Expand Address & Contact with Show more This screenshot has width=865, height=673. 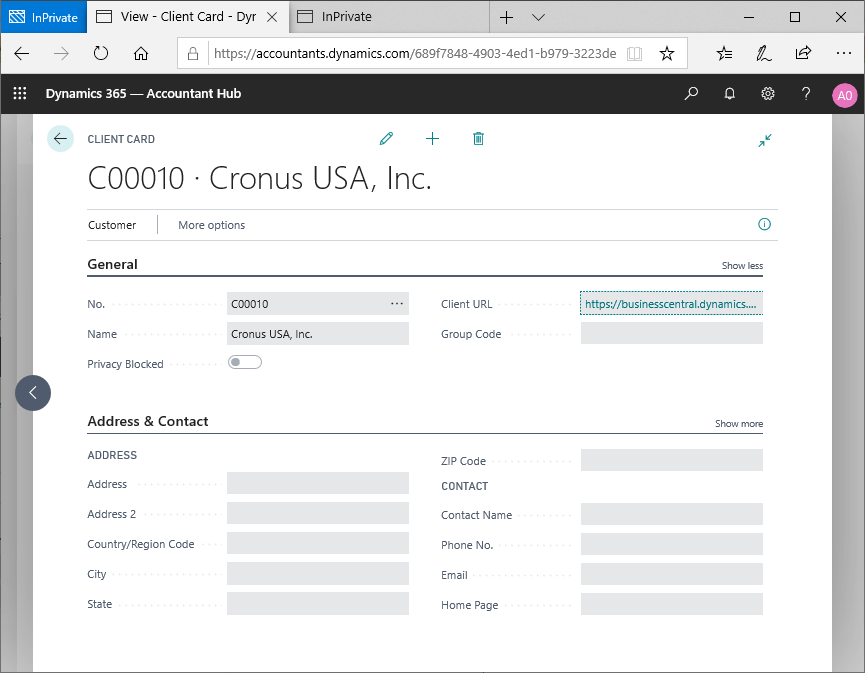click(x=739, y=424)
